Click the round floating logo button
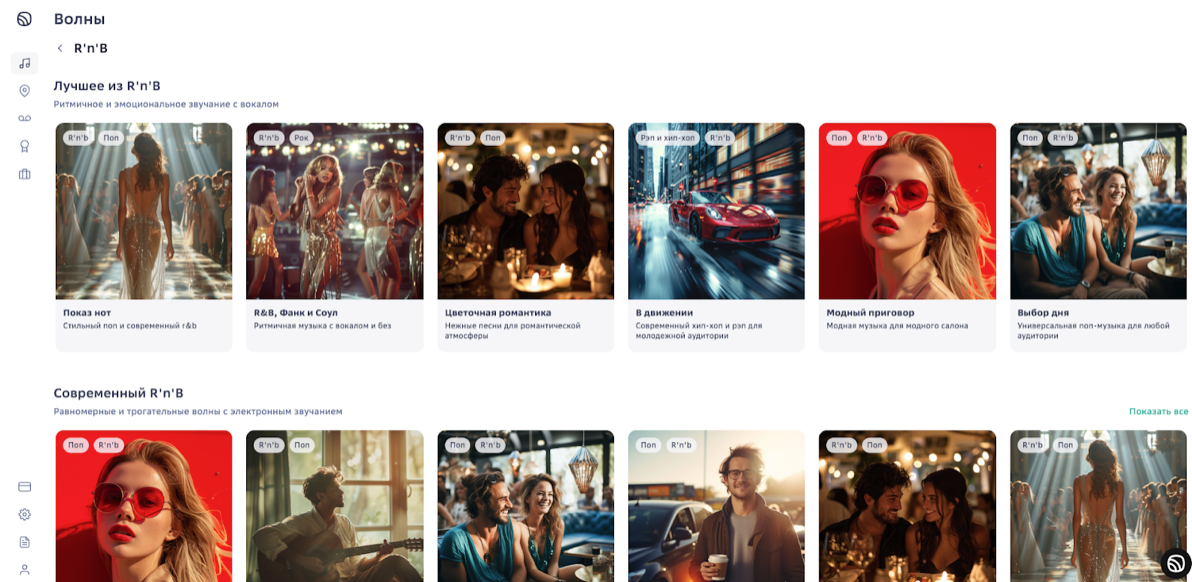 tap(1176, 564)
